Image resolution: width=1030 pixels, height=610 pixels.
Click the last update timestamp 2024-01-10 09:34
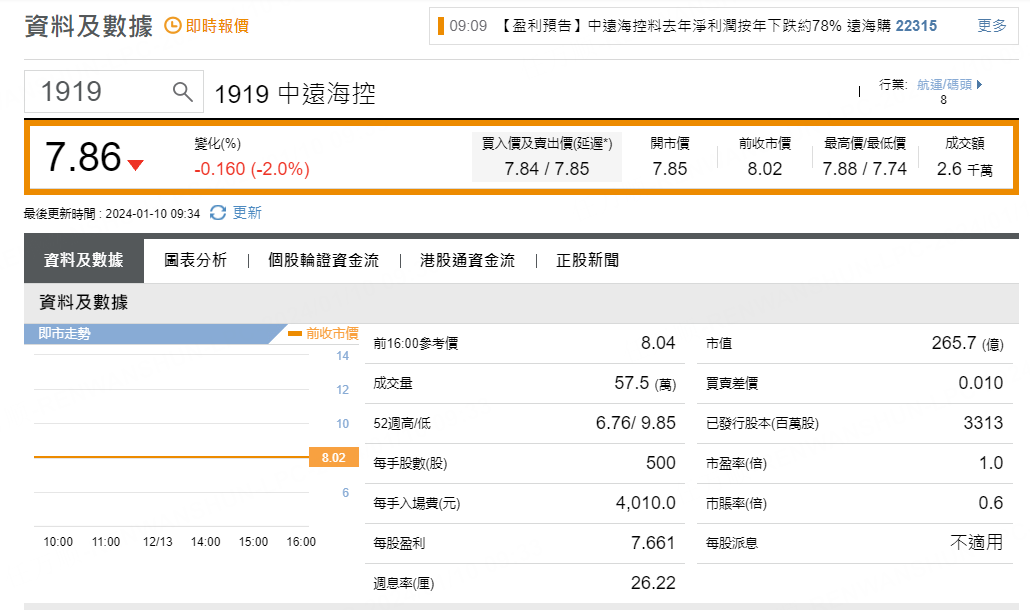[152, 214]
